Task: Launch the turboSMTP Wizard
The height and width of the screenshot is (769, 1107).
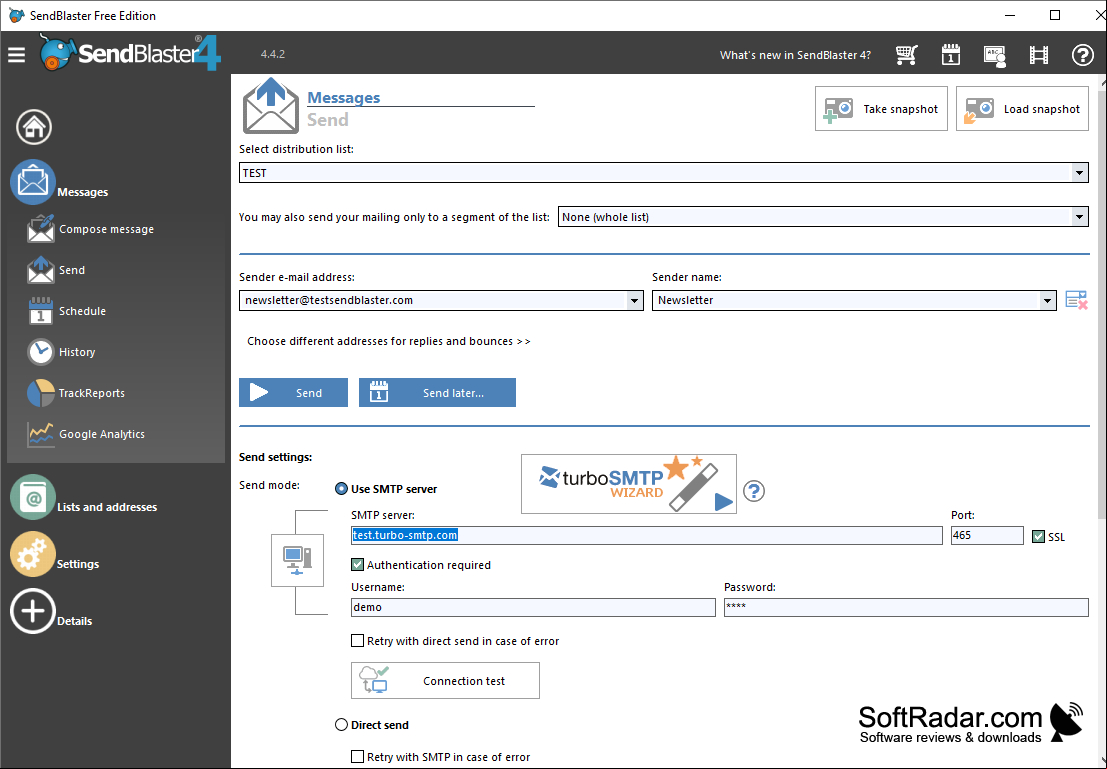Action: coord(628,484)
